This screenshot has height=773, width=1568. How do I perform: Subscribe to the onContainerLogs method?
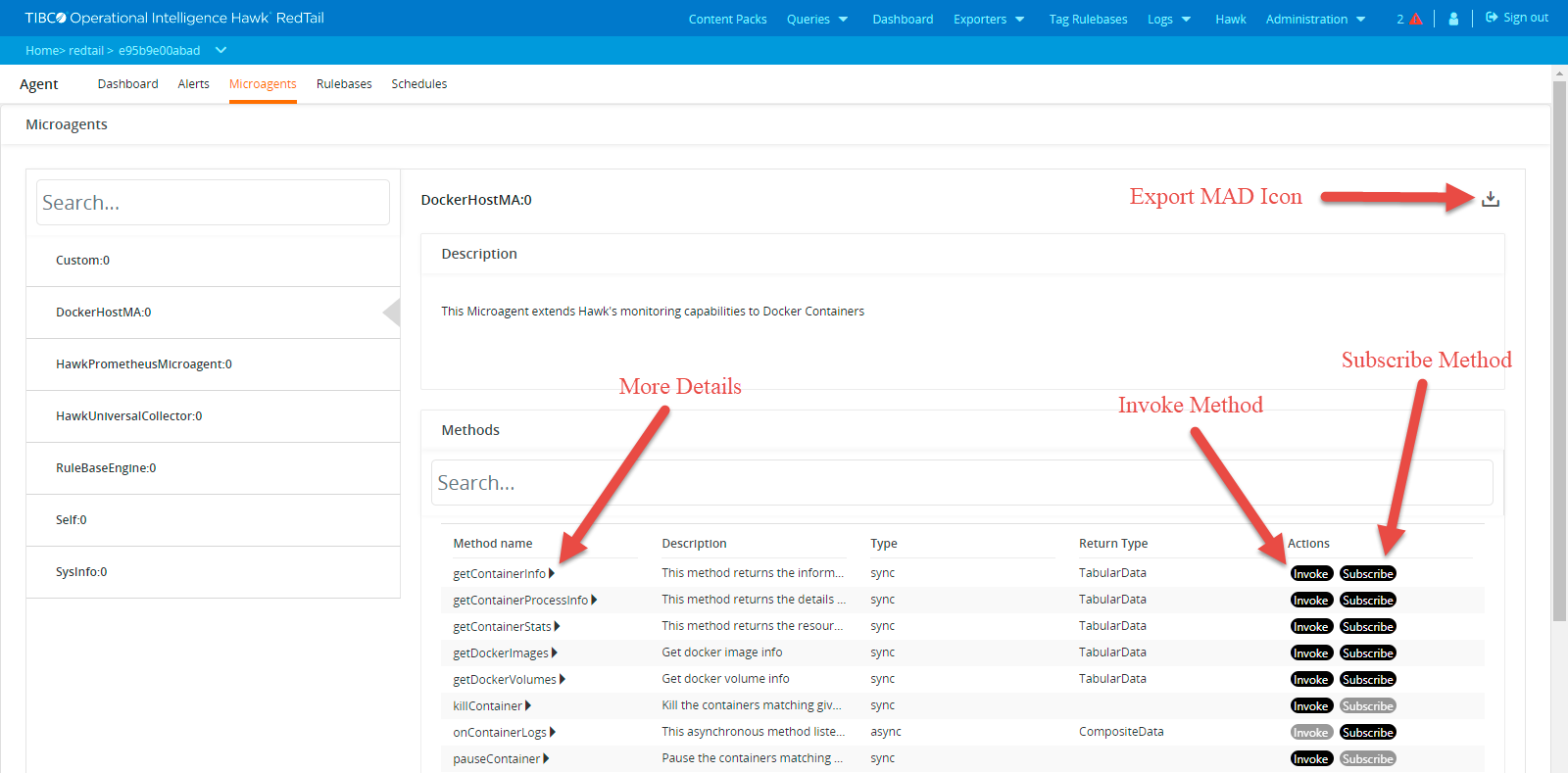tap(1367, 733)
